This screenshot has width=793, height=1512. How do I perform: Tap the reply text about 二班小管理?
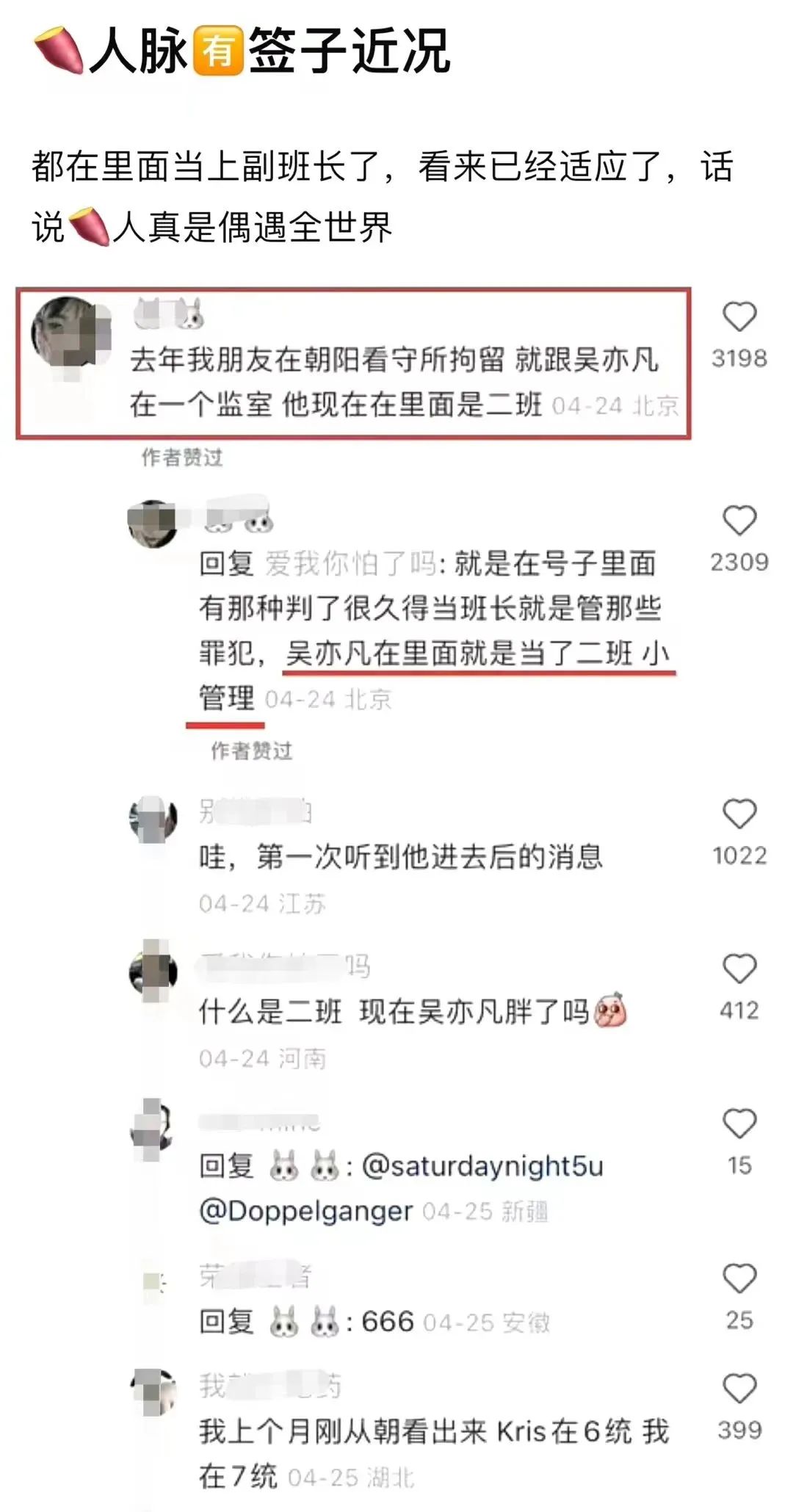point(435,631)
